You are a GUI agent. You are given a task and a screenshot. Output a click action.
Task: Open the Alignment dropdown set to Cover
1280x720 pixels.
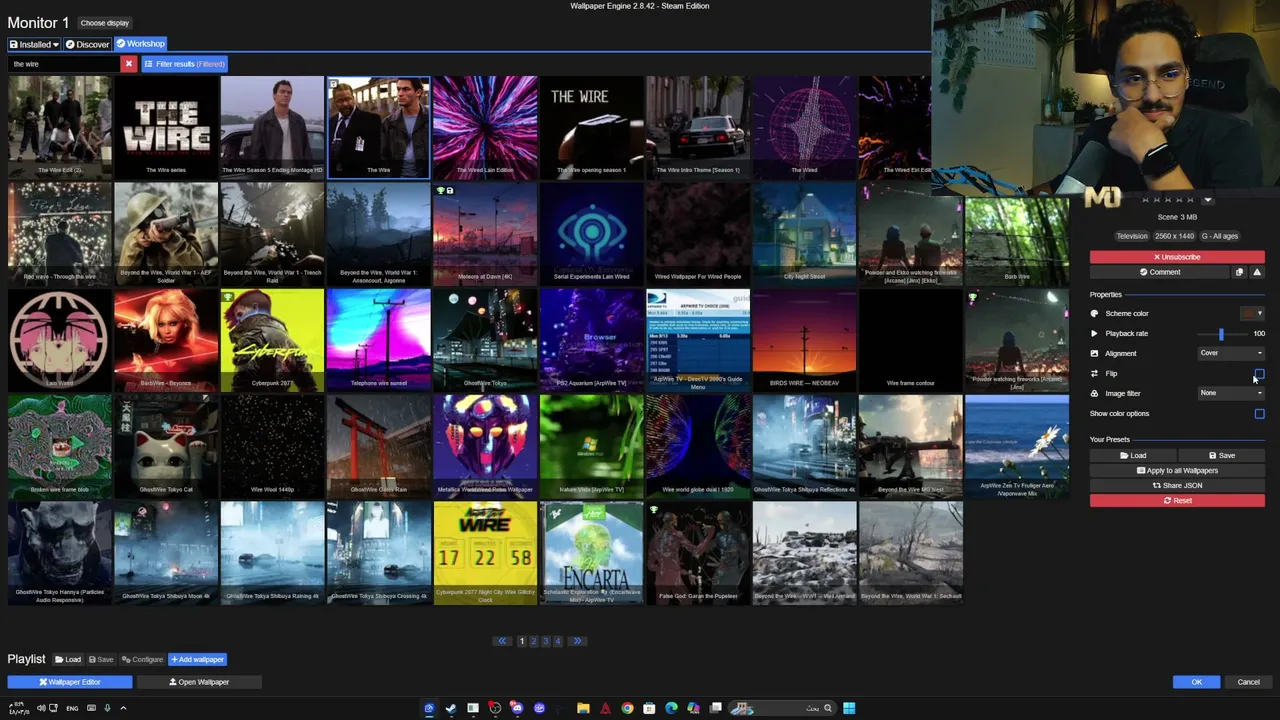[1231, 353]
